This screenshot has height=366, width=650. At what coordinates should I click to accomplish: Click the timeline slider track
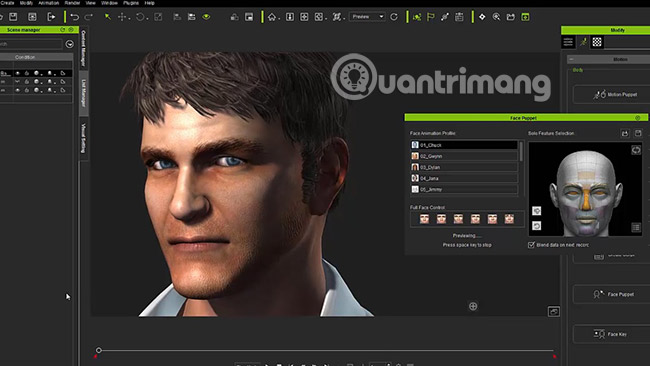[x=326, y=350]
